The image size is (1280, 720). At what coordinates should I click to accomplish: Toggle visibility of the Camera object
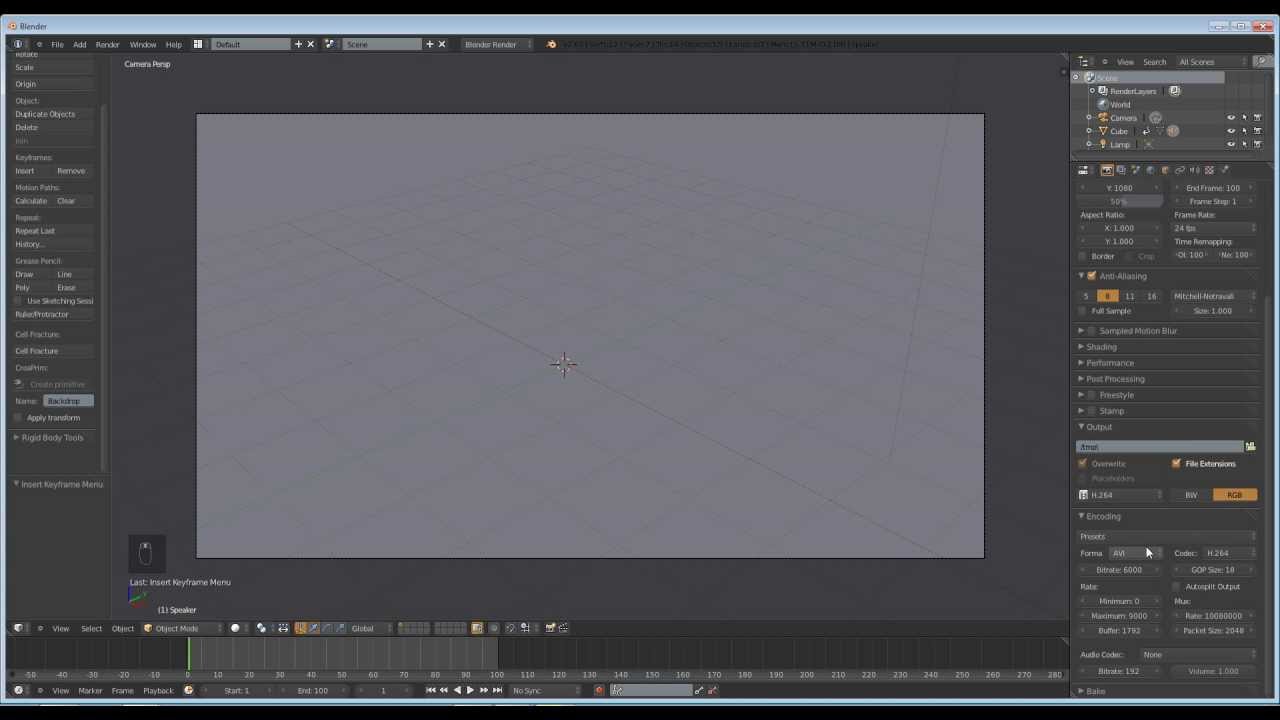(x=1231, y=118)
